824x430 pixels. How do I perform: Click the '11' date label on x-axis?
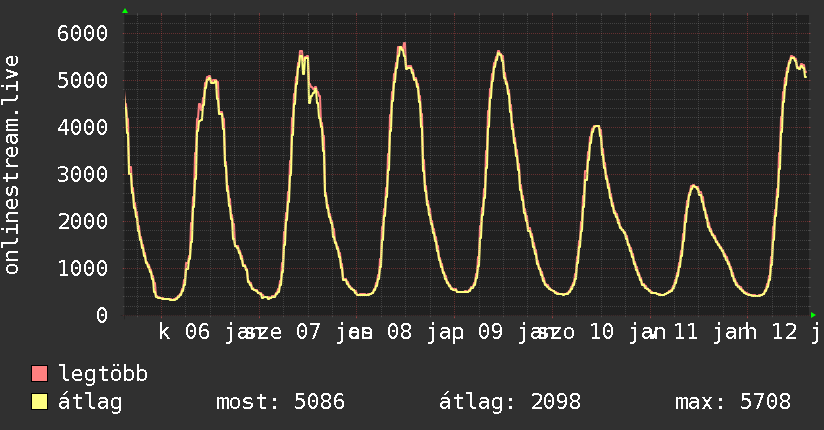[x=686, y=332]
